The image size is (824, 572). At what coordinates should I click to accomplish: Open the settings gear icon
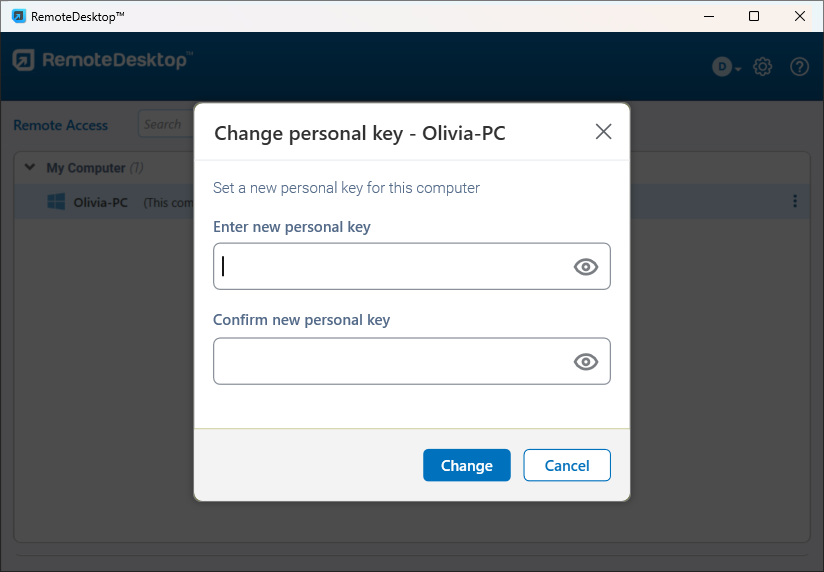[x=763, y=67]
